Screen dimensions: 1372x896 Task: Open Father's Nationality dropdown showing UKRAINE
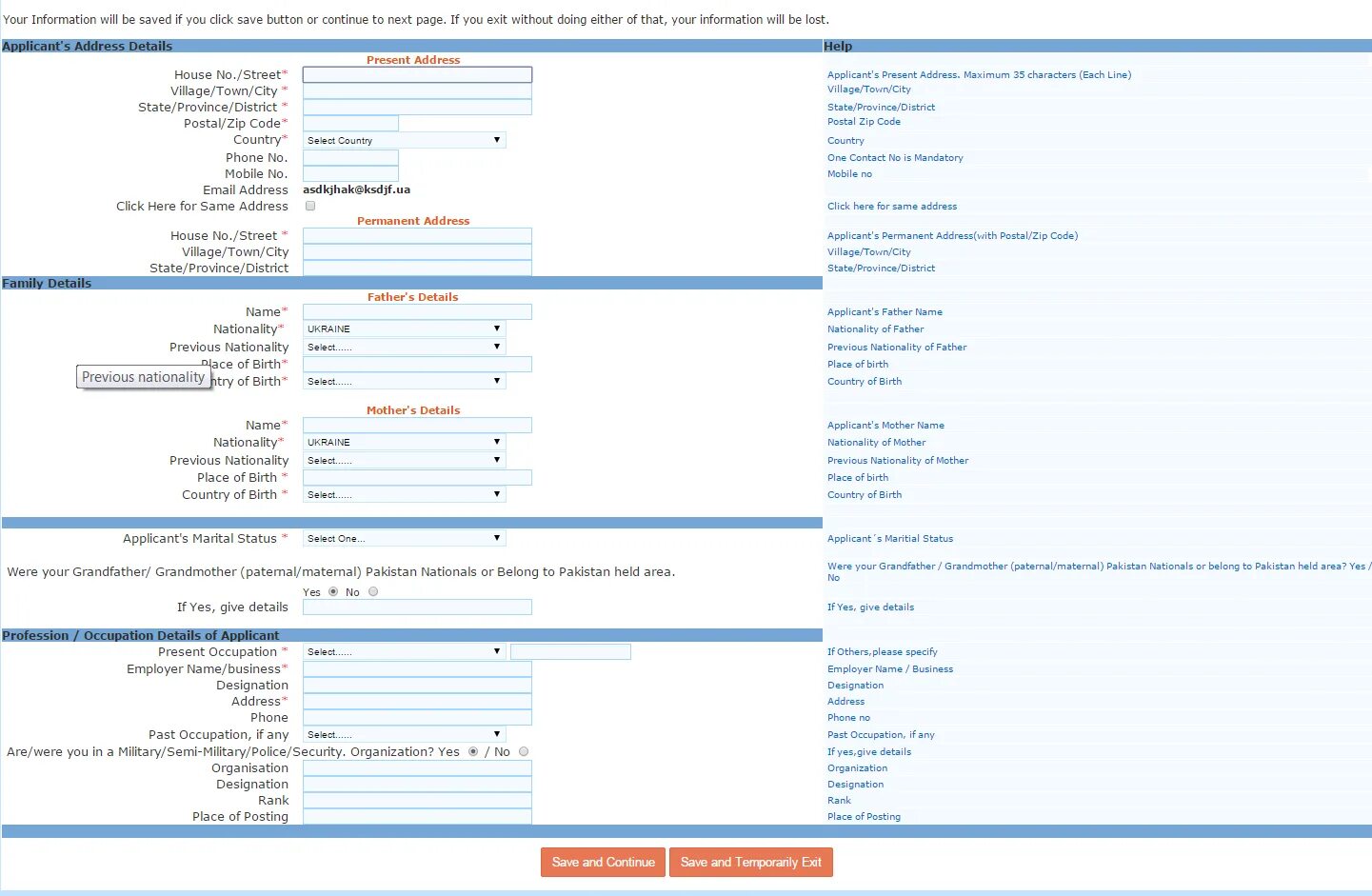pyautogui.click(x=404, y=329)
